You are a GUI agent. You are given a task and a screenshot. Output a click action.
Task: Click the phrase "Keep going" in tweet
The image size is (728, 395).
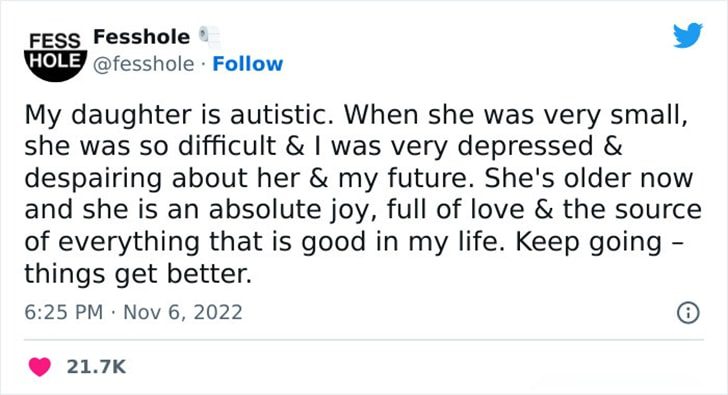coord(589,242)
